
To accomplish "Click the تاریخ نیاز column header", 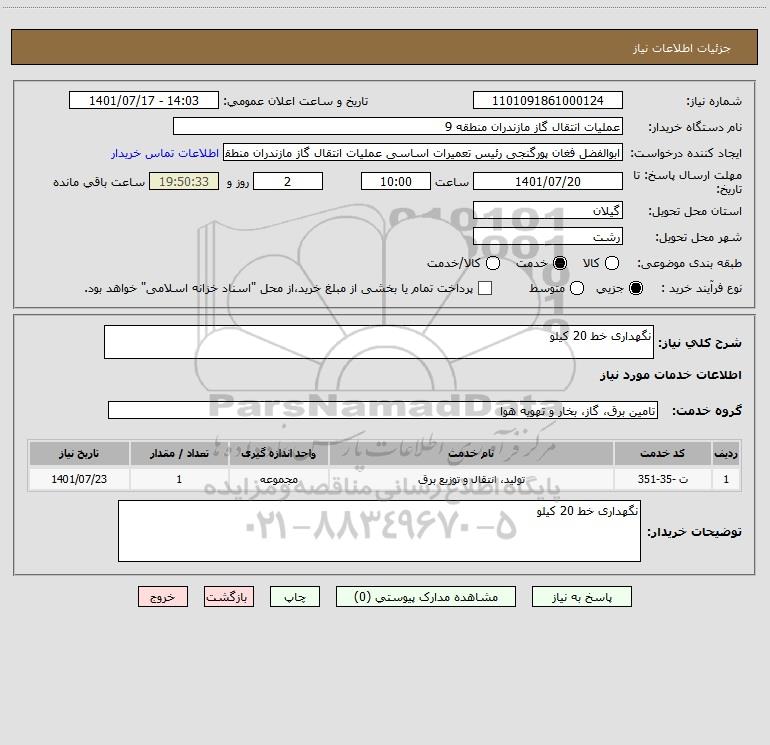I will pos(79,453).
